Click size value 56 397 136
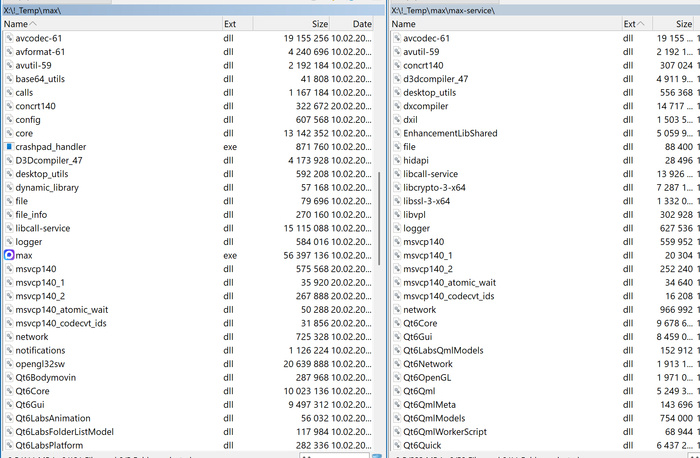This screenshot has height=458, width=700. click(x=306, y=255)
